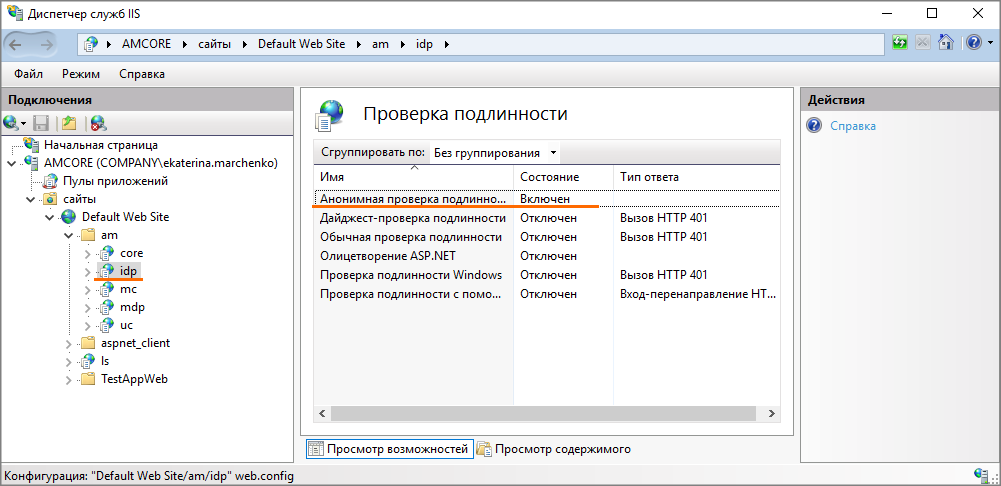Click the Справка link in Actions pane
This screenshot has height=486, width=1001.
coord(853,126)
